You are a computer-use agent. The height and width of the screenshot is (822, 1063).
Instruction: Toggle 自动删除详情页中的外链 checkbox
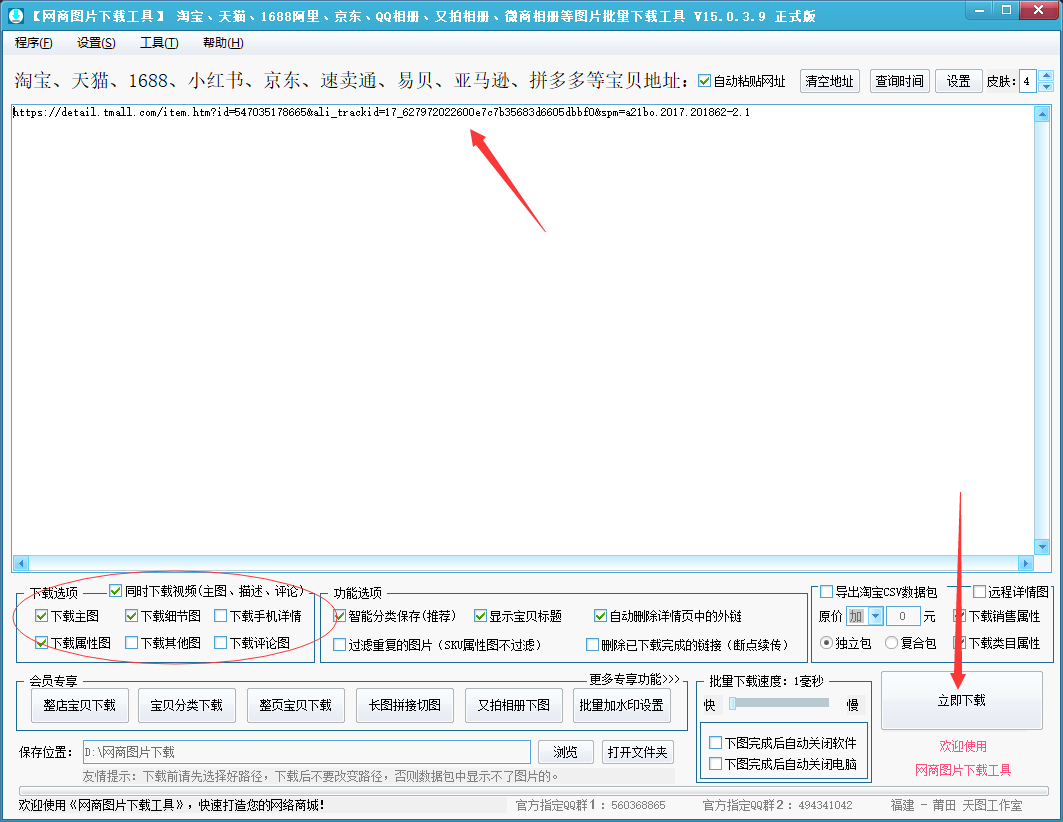coord(600,616)
